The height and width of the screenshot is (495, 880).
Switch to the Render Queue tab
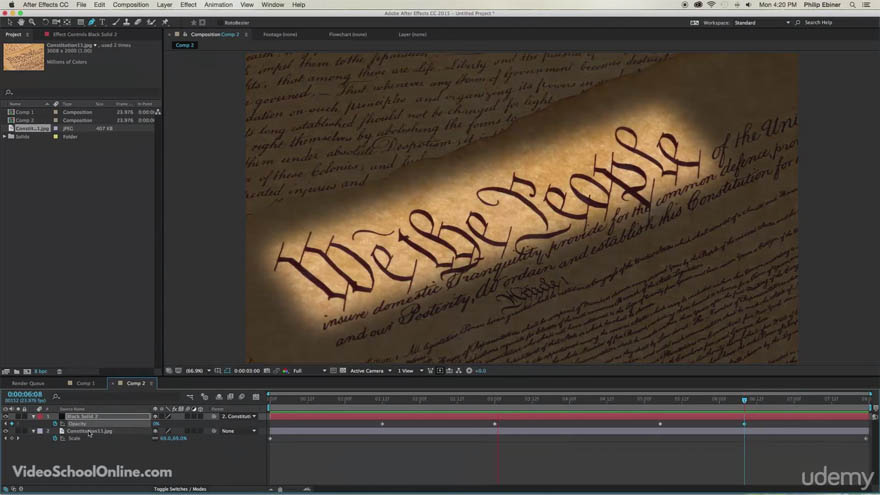point(28,383)
